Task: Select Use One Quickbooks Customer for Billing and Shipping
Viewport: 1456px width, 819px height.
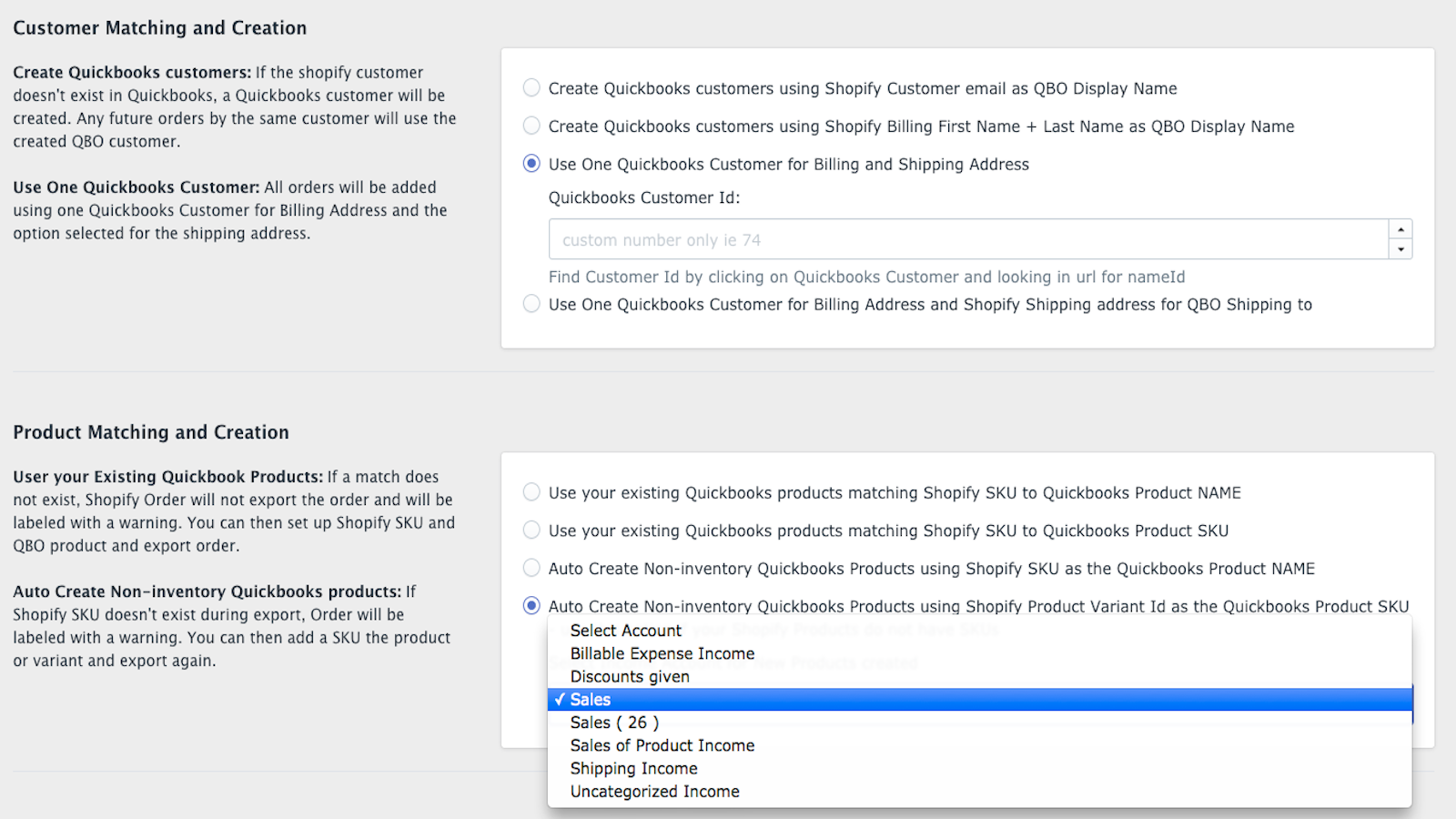Action: pos(531,164)
